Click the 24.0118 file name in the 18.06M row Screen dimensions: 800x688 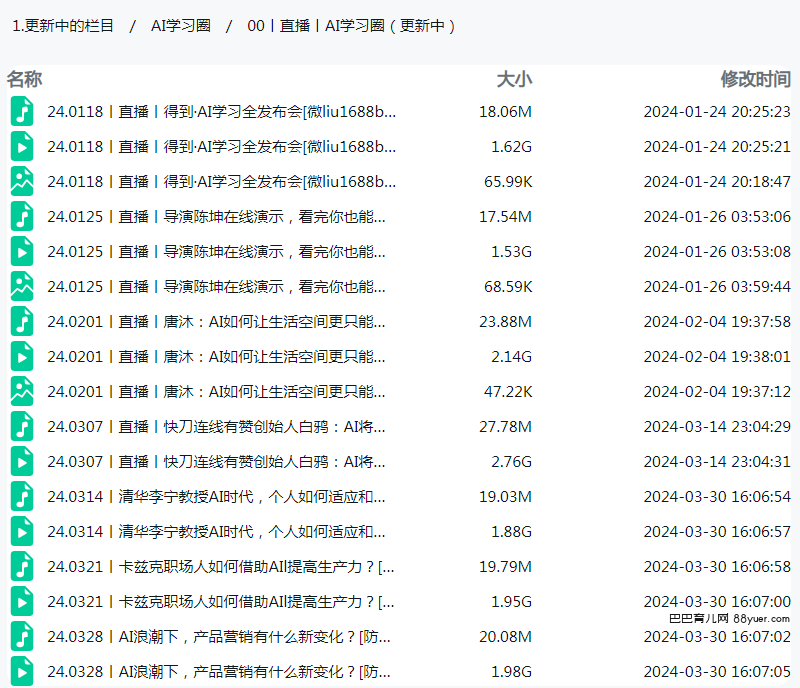point(221,111)
